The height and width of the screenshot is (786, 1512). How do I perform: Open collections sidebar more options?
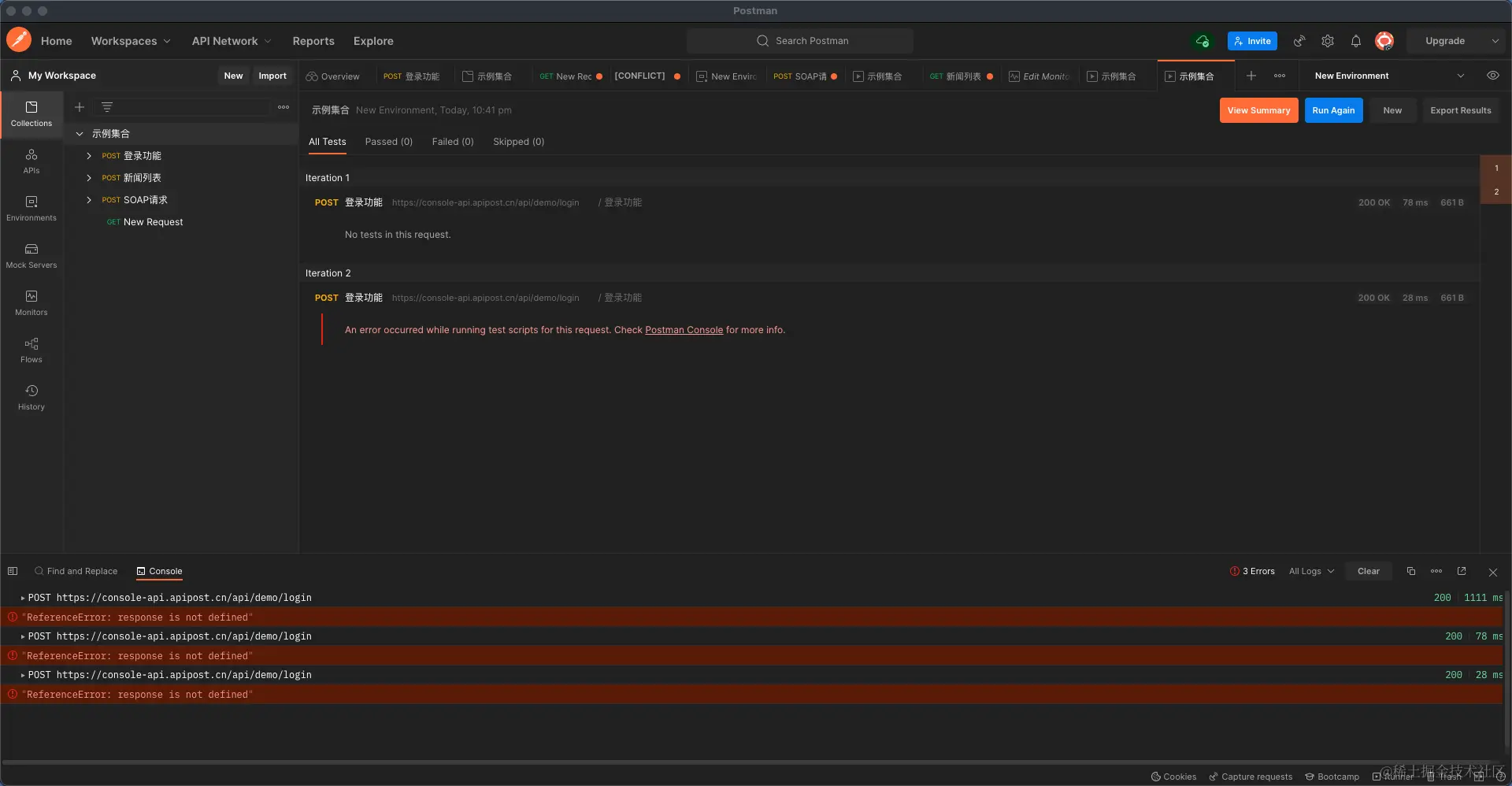(x=283, y=107)
